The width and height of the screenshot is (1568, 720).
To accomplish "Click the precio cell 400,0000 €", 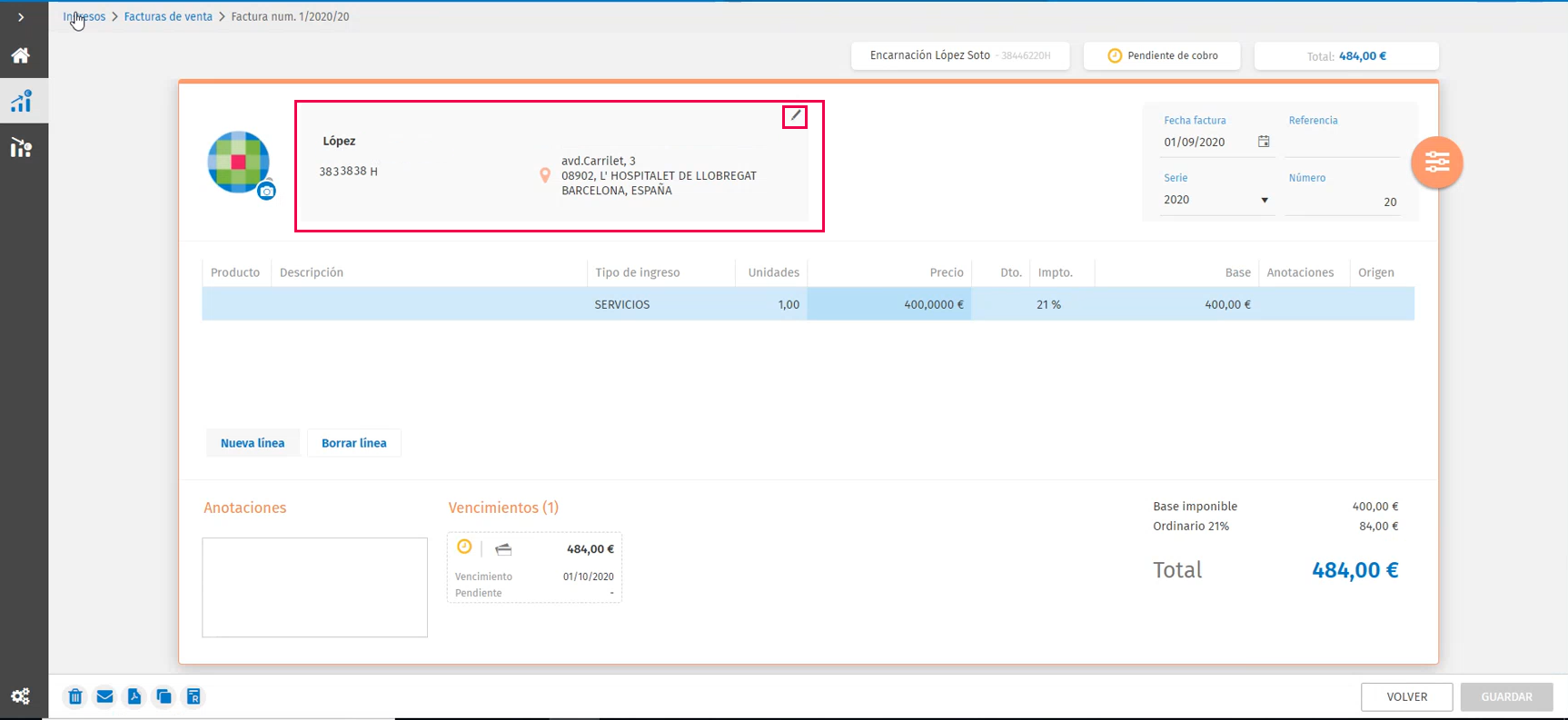I will (x=889, y=304).
